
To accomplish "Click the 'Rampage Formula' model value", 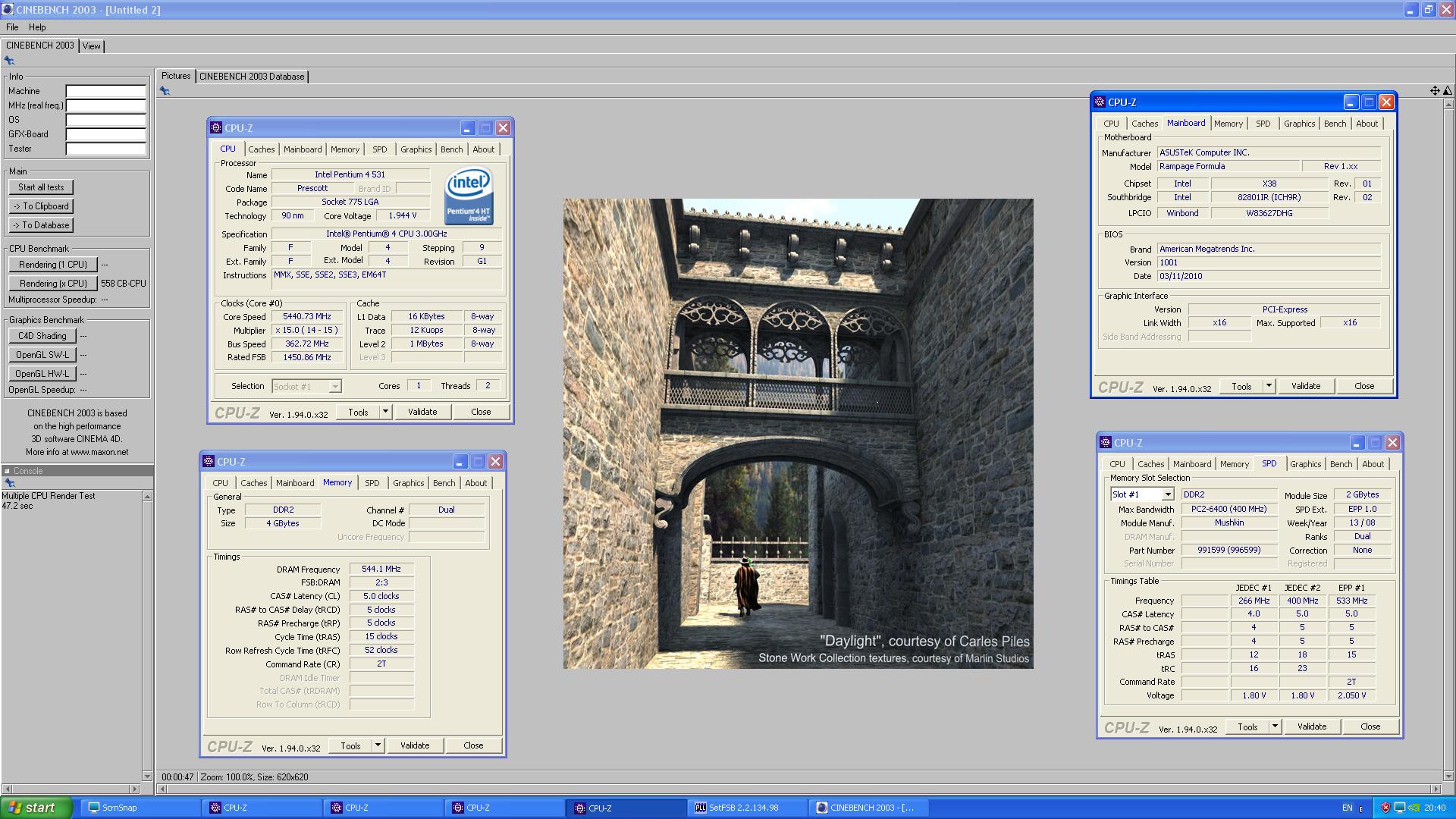I will click(x=1228, y=167).
